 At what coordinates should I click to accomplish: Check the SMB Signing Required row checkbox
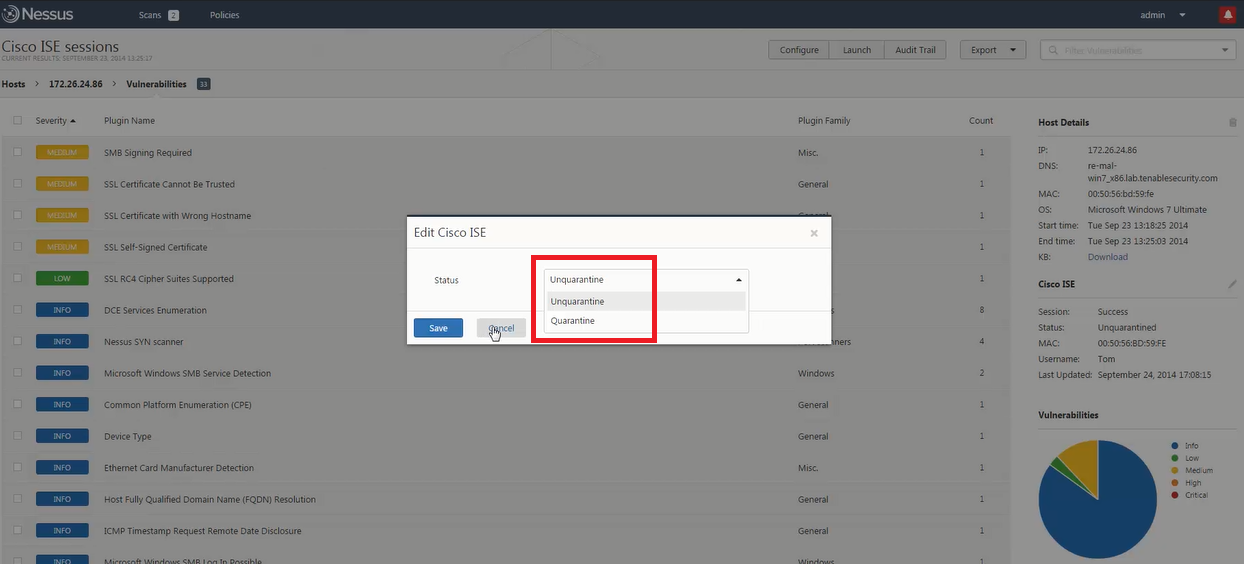17,153
